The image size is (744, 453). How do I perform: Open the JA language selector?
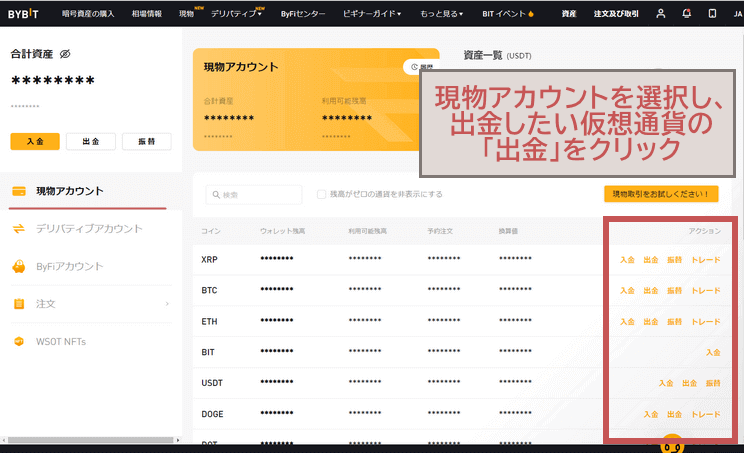point(738,14)
